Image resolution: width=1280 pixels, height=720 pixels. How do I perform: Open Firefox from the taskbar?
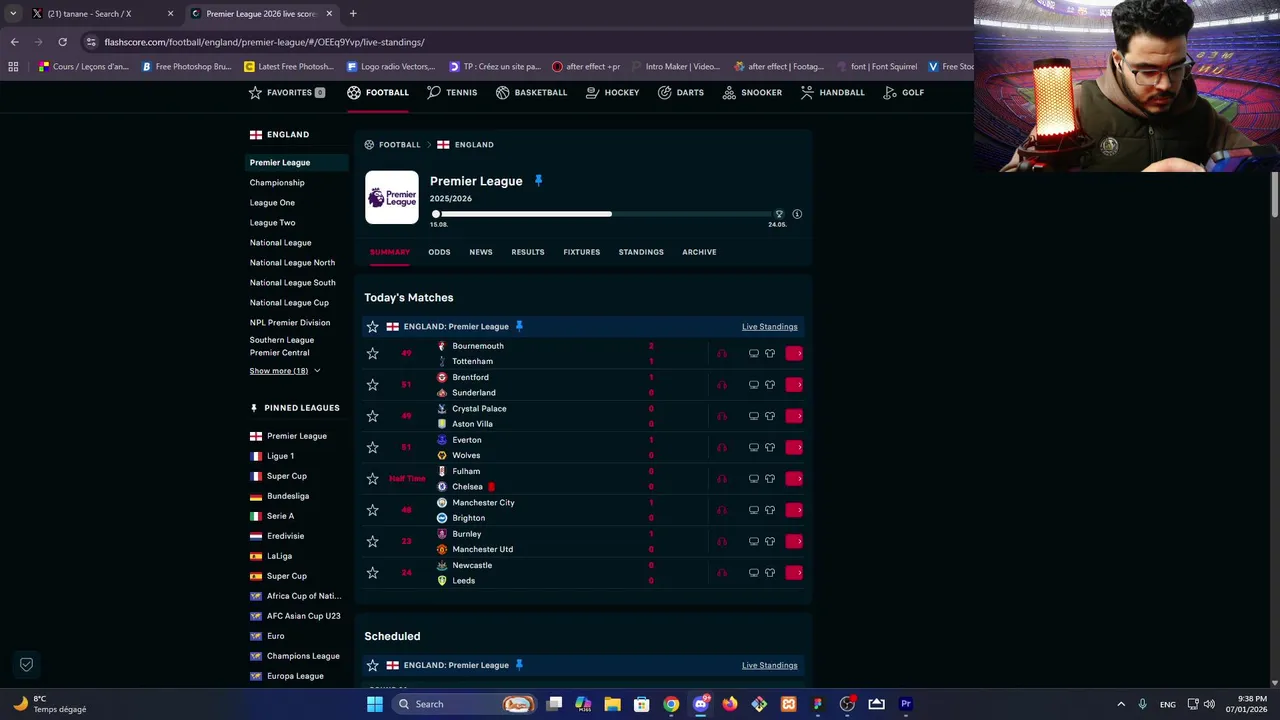pos(730,704)
